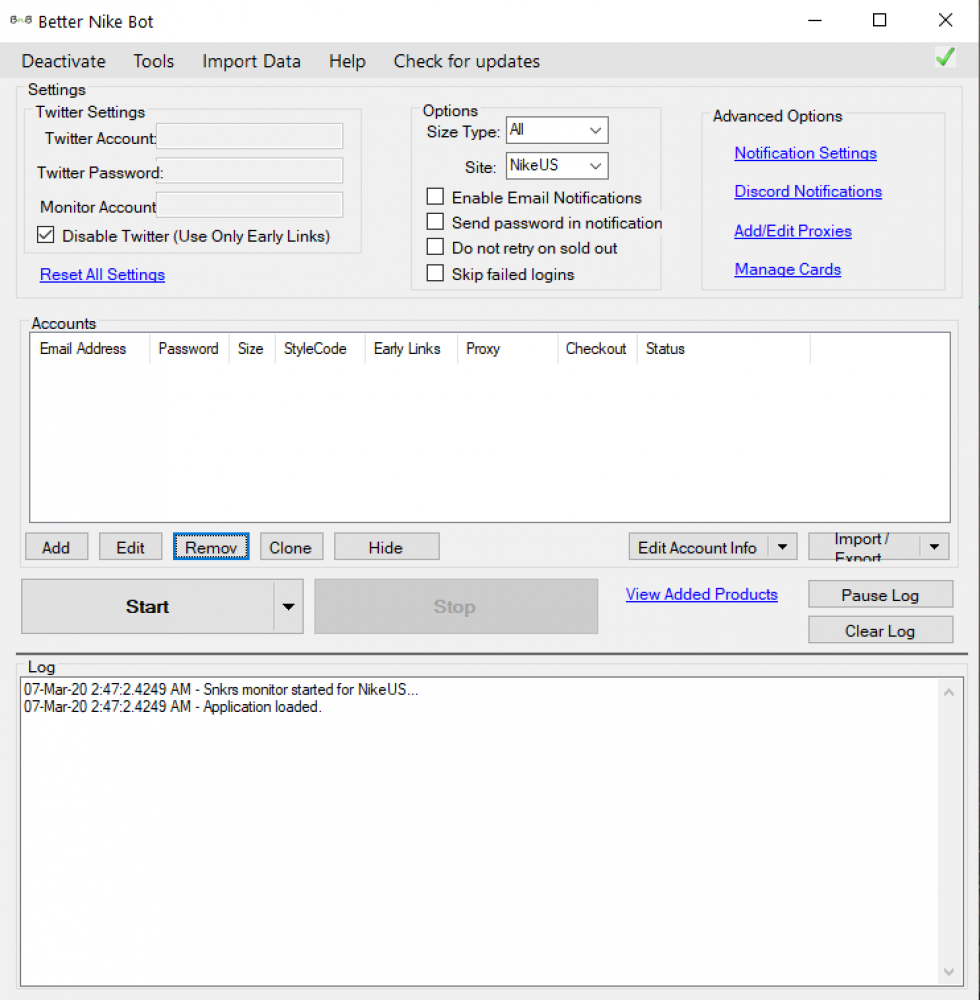This screenshot has width=980, height=1000.
Task: Open Add/Edit Proxies link
Action: pos(793,231)
